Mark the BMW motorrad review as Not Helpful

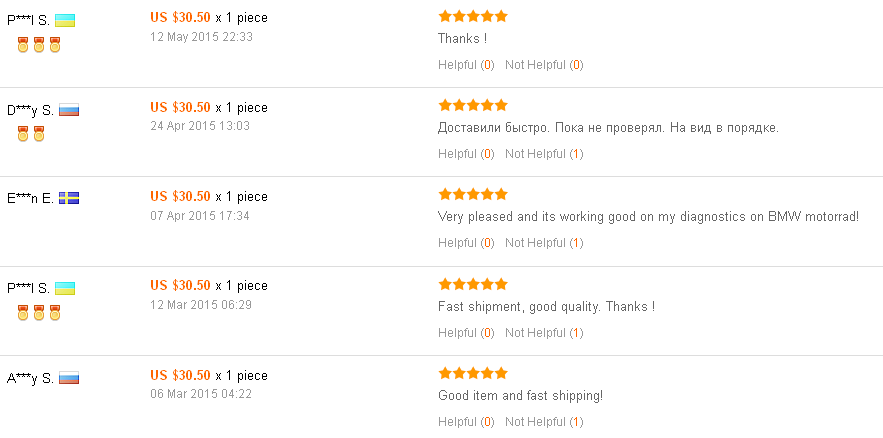544,243
